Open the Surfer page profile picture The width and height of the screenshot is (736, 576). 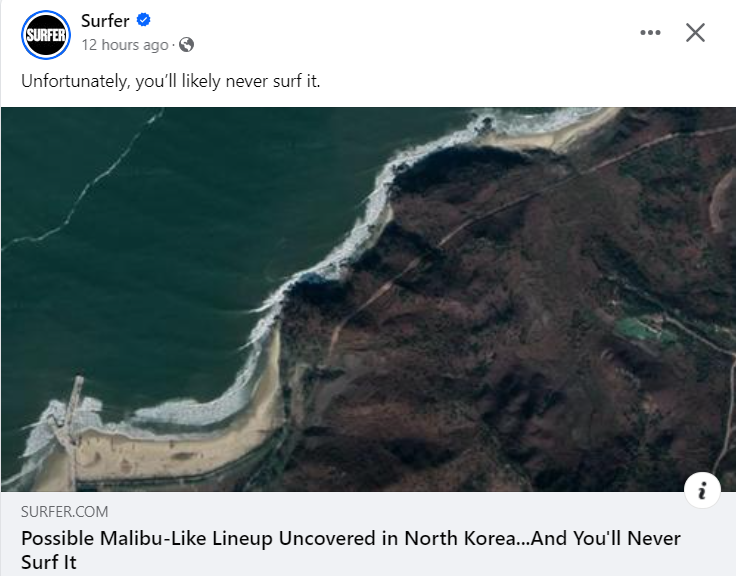tap(46, 35)
